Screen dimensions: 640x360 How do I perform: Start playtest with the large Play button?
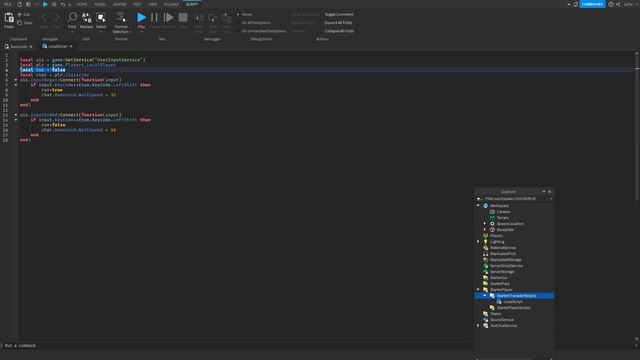click(x=141, y=17)
